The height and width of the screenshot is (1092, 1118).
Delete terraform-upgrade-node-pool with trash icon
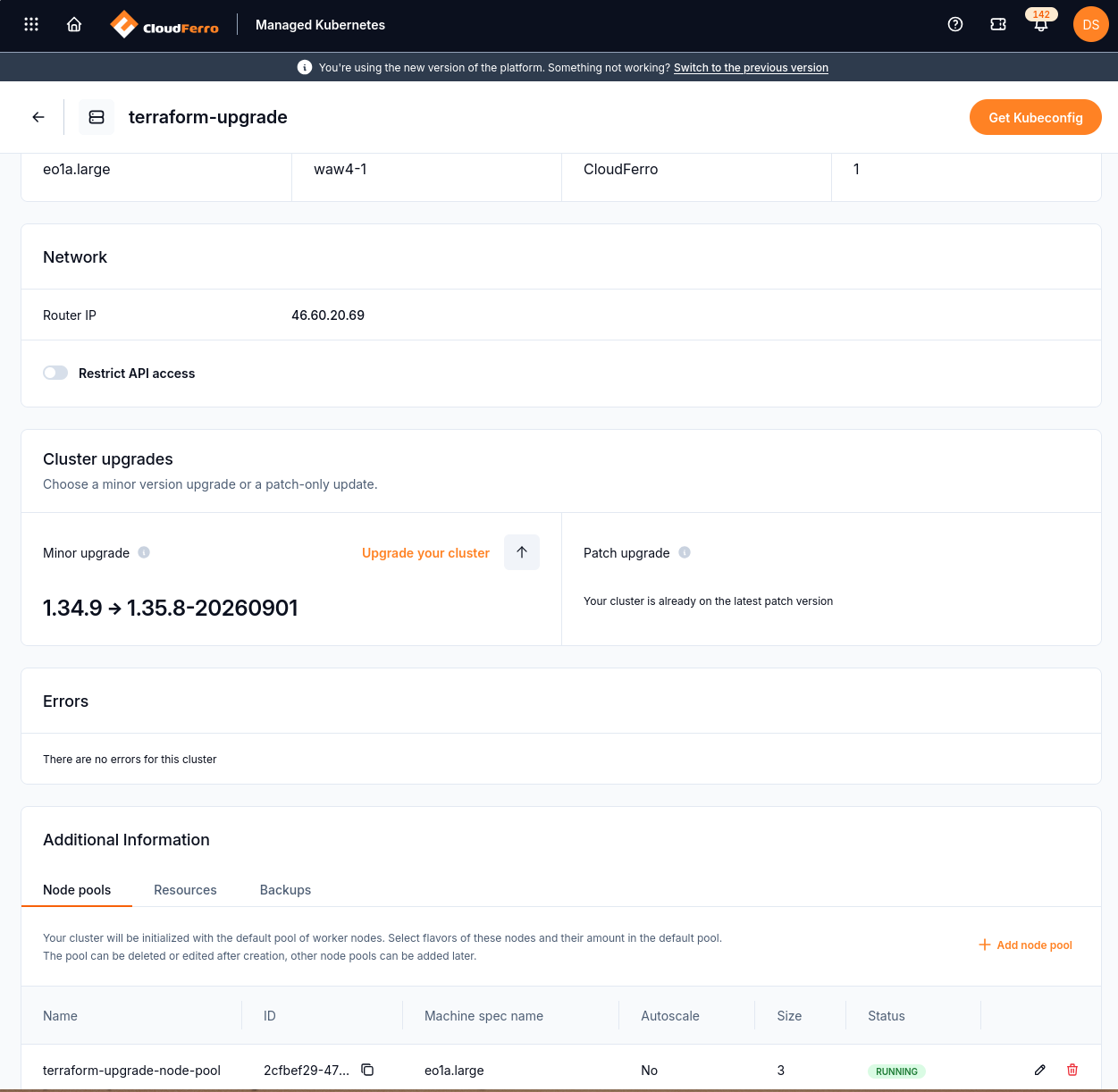(x=1072, y=1070)
